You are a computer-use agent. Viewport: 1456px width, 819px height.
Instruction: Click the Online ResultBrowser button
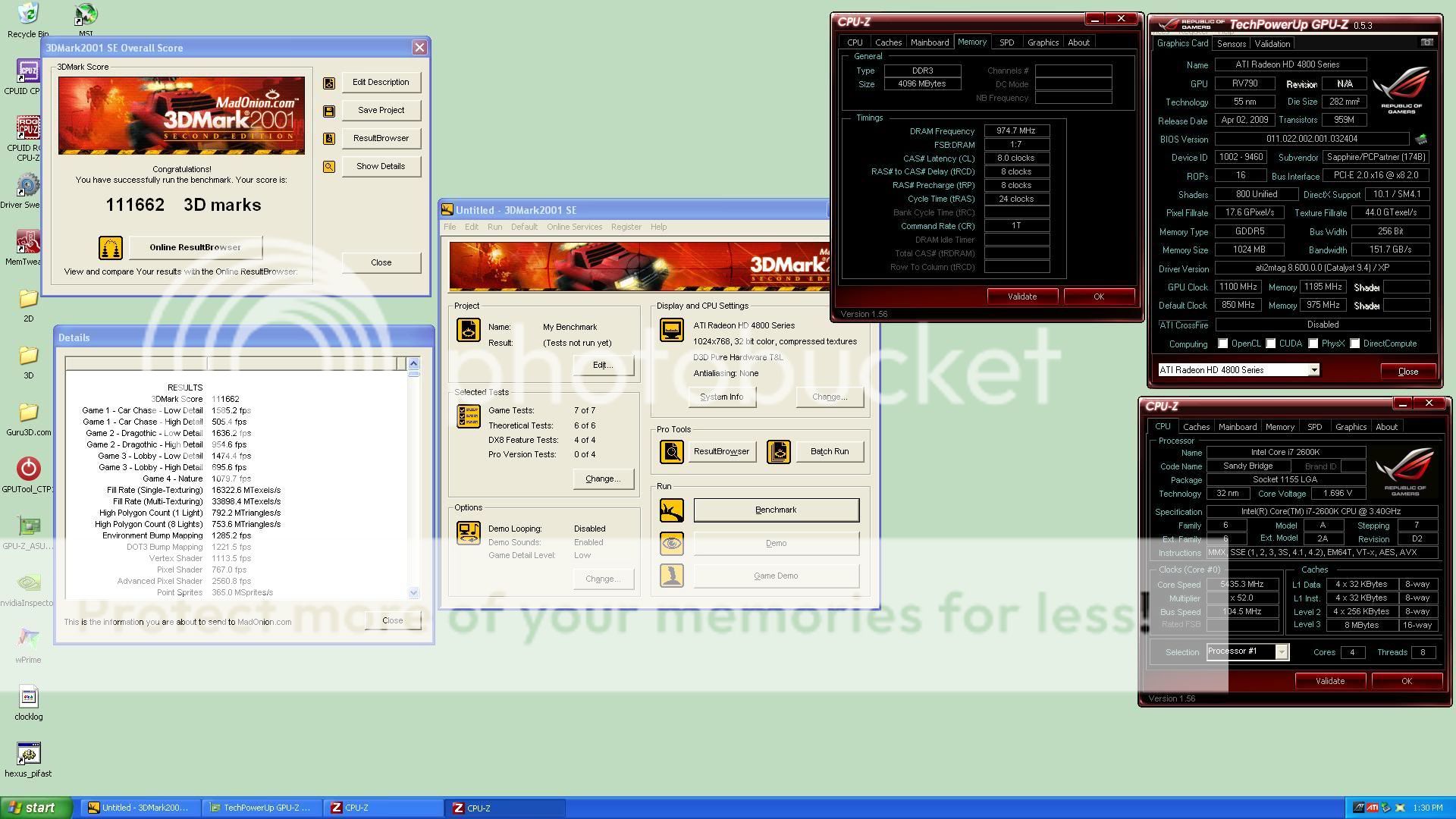click(195, 247)
